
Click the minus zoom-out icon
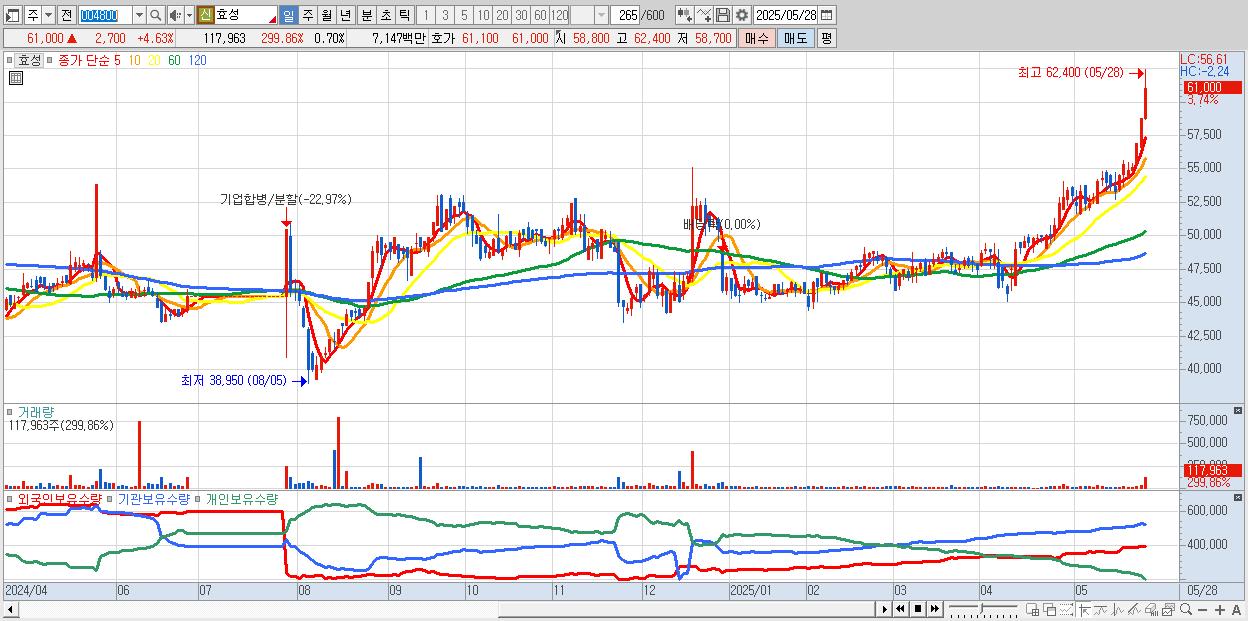[1202, 609]
